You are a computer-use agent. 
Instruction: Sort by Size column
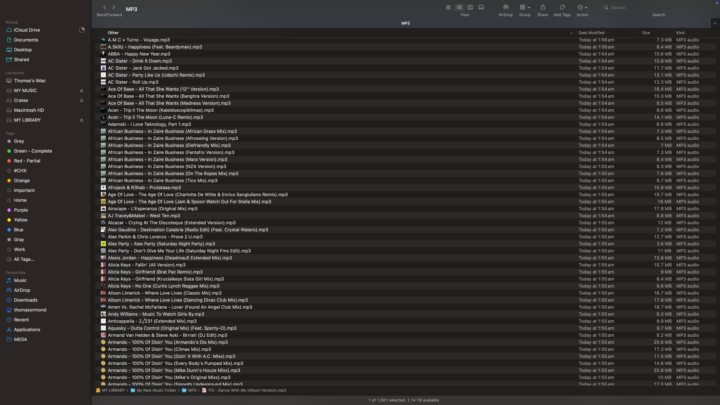click(x=646, y=33)
